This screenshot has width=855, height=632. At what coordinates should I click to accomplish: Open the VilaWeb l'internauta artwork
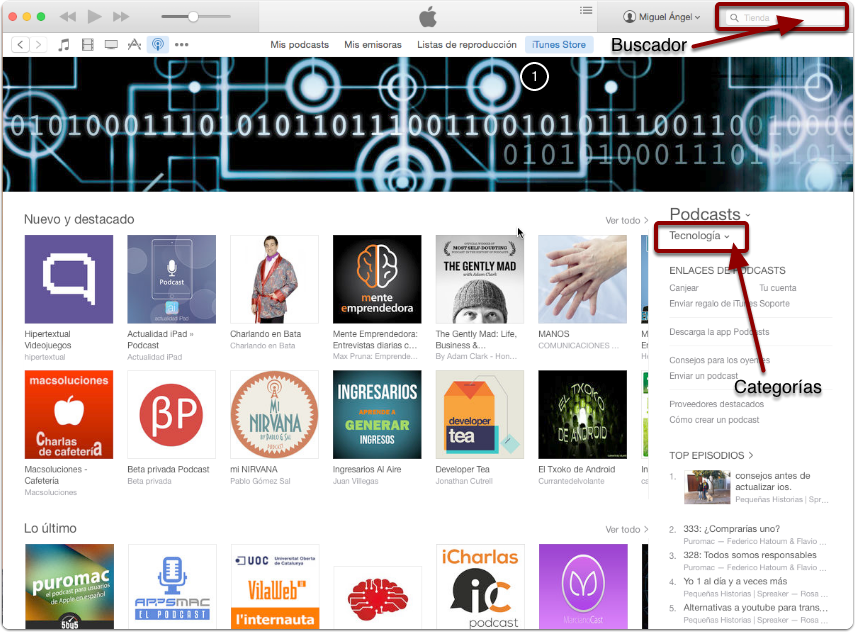(275, 586)
